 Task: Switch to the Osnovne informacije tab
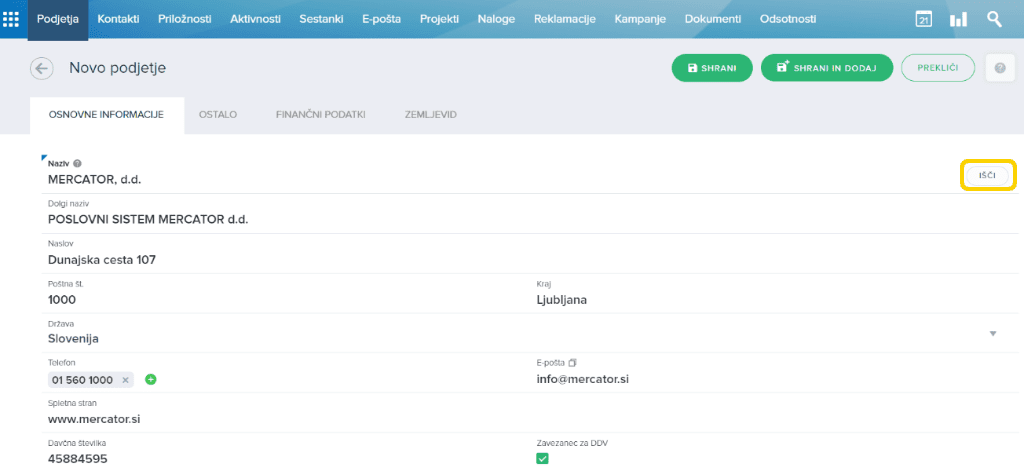[x=106, y=115]
